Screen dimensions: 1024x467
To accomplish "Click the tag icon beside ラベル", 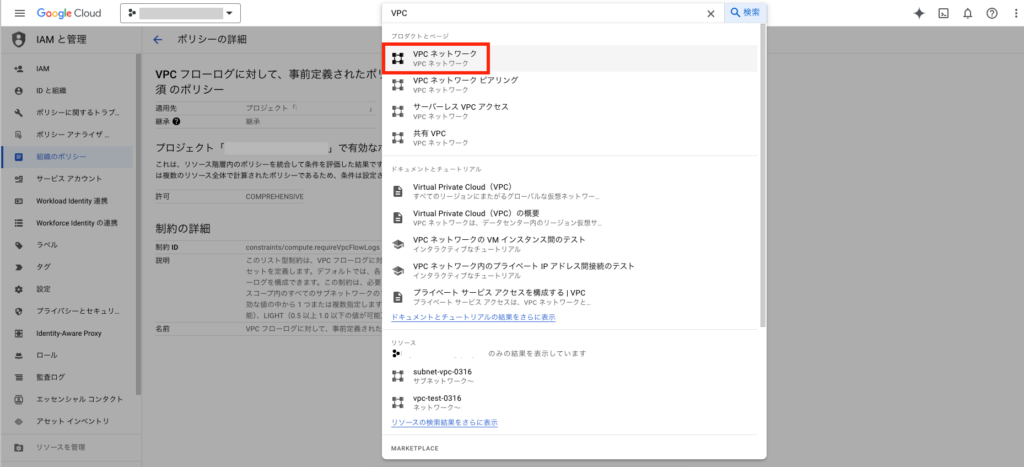I will pyautogui.click(x=19, y=245).
